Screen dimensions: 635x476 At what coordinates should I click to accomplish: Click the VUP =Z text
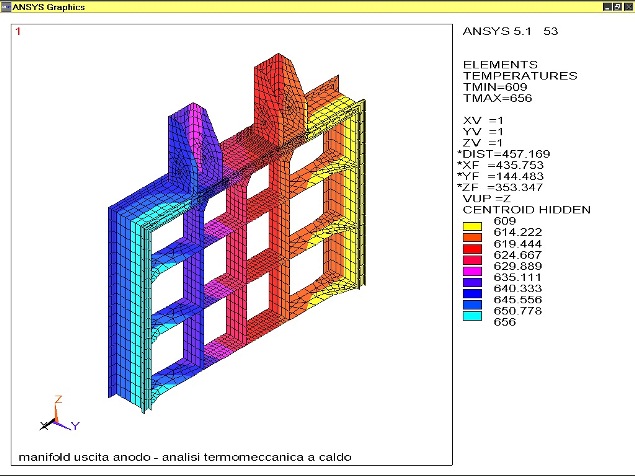(x=487, y=199)
